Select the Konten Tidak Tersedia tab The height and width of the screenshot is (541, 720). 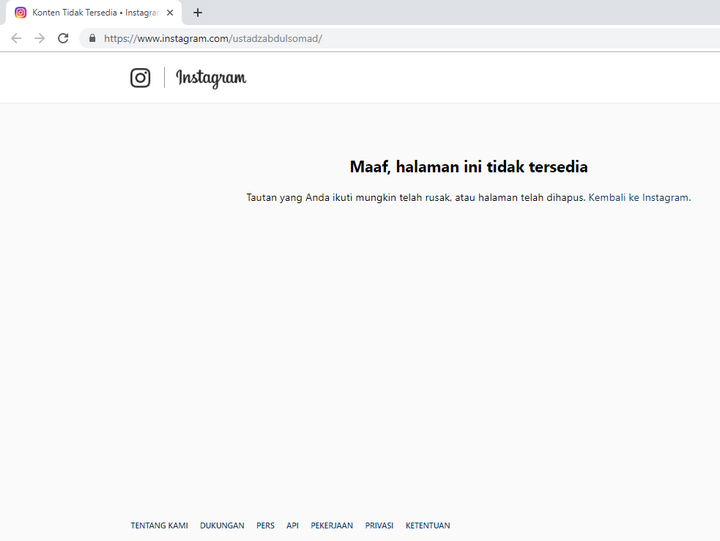[94, 13]
